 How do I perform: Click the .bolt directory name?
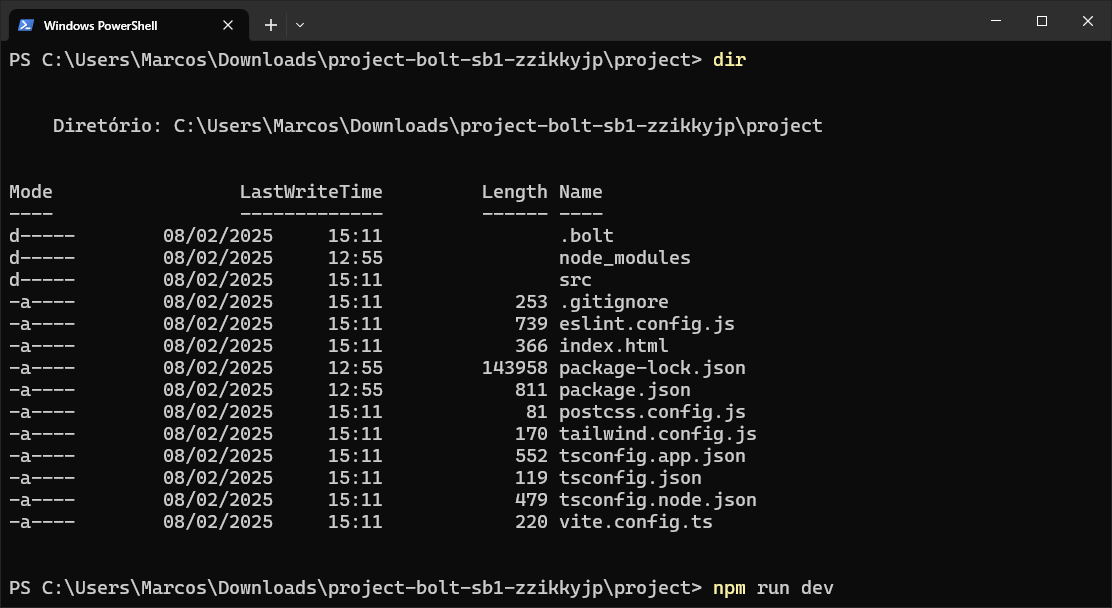coord(586,236)
